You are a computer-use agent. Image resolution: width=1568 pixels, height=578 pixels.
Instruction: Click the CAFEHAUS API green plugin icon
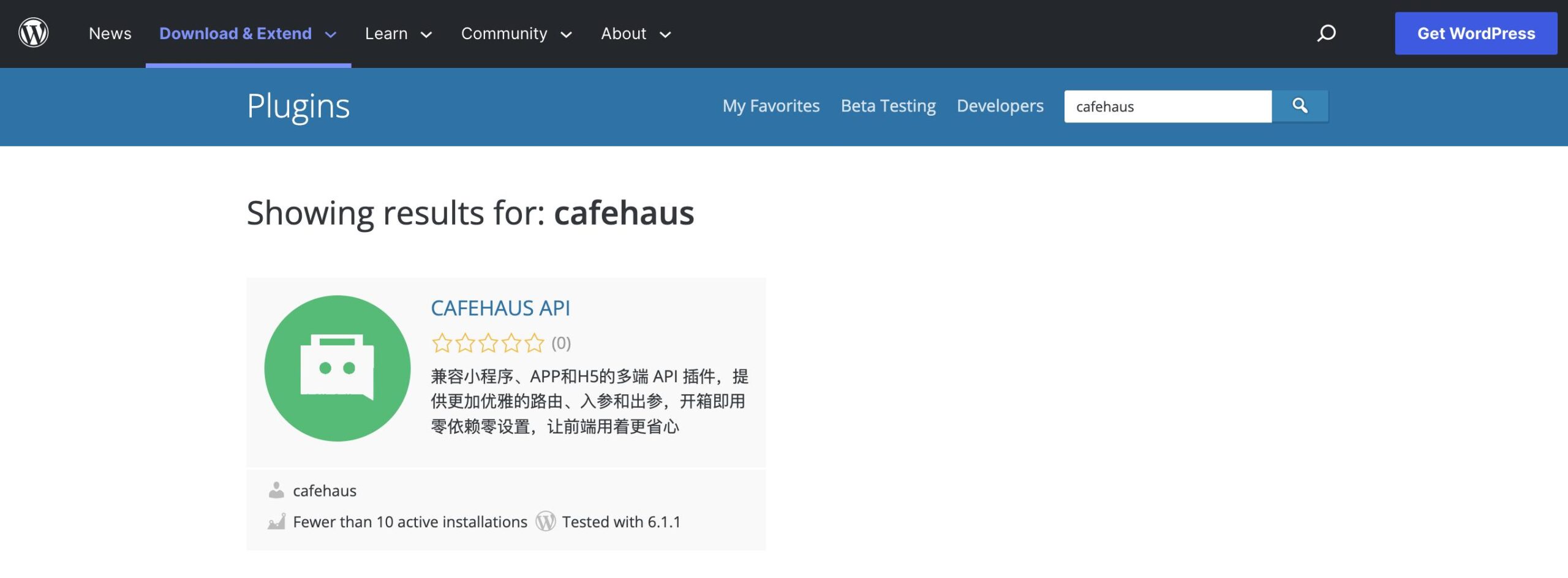337,369
